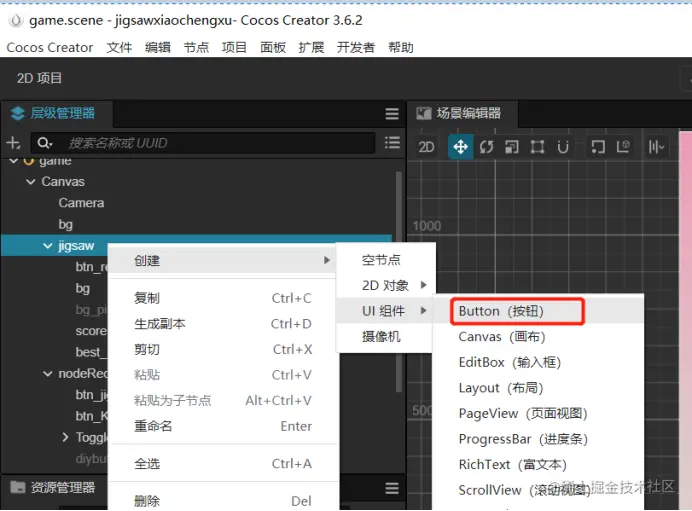Viewport: 692px width, 511px height.
Task: Open the 节点 (Node) menu
Action: [196, 47]
